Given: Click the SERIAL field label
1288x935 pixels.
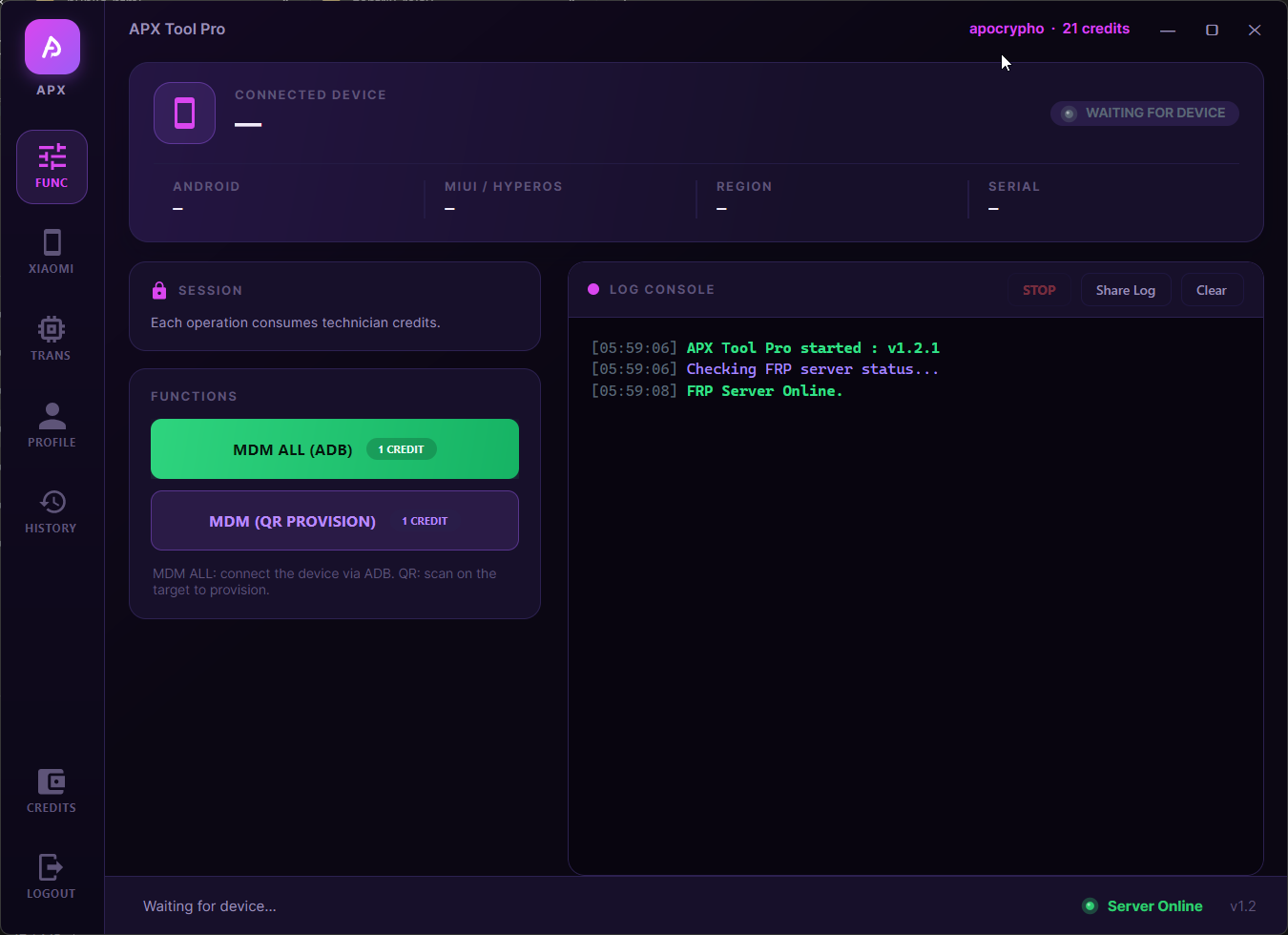Looking at the screenshot, I should click(x=1014, y=187).
